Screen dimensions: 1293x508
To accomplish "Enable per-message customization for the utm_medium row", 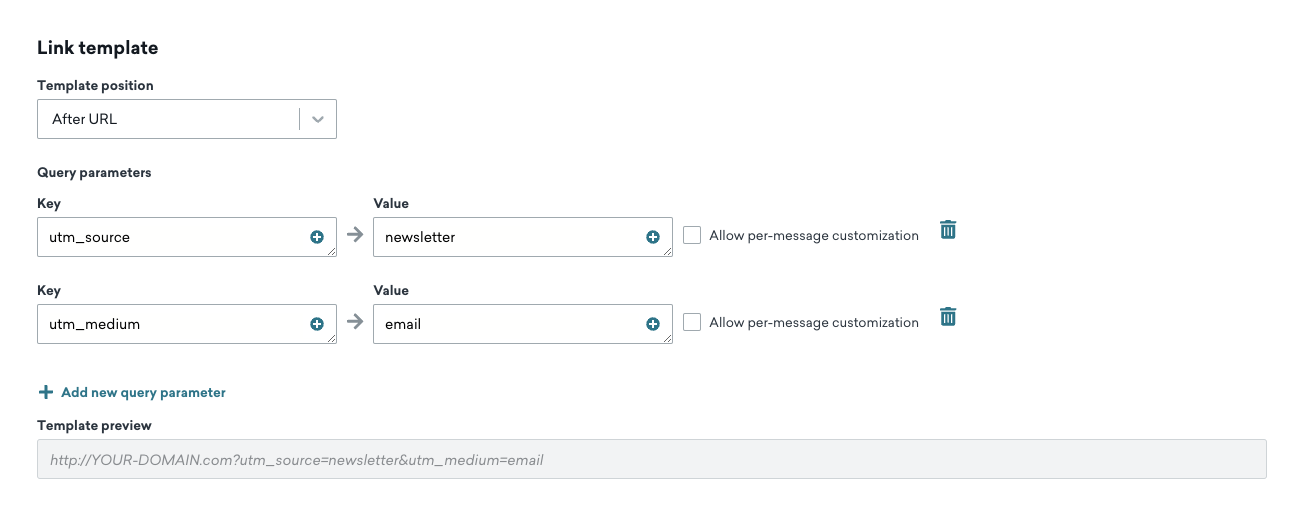I will click(x=692, y=322).
